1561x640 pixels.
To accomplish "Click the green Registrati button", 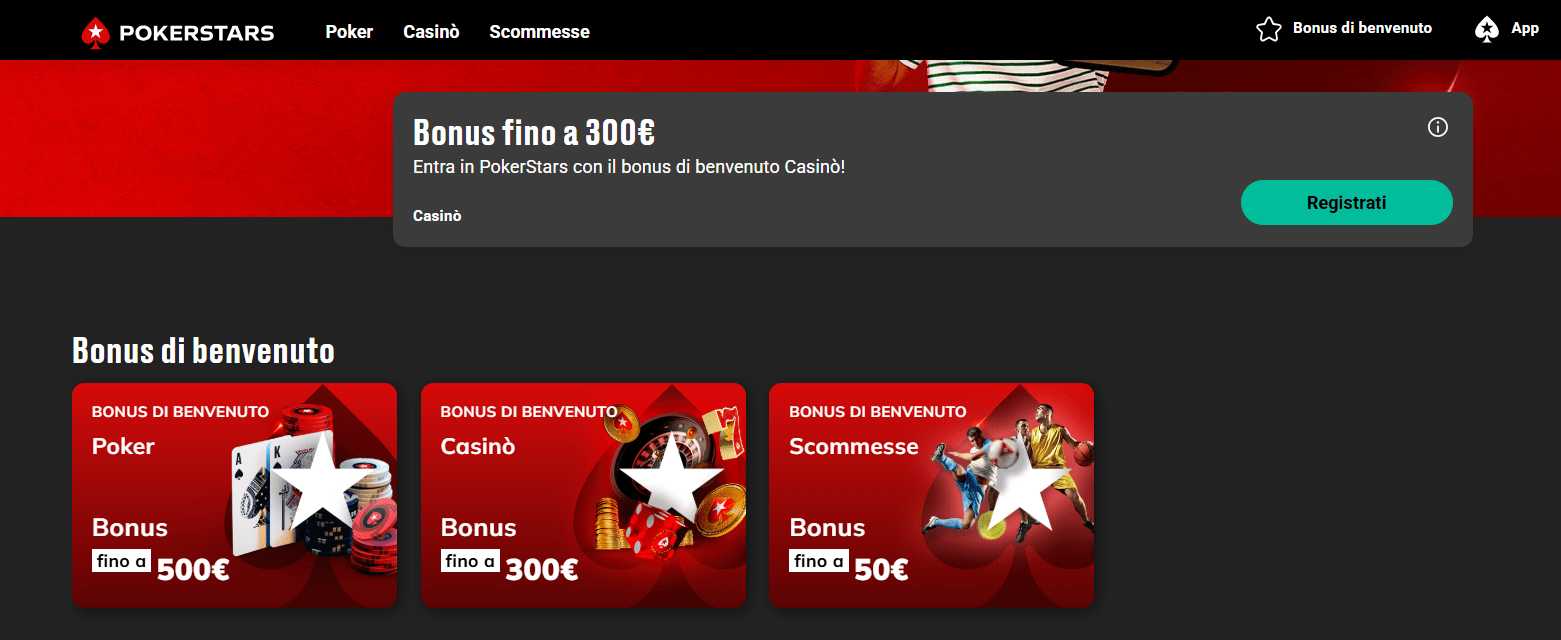I will click(x=1346, y=203).
